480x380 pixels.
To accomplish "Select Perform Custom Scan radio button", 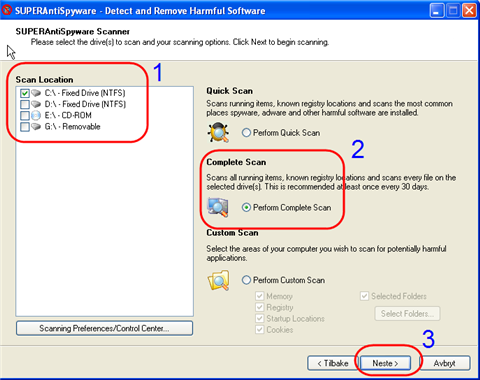I will 246,280.
